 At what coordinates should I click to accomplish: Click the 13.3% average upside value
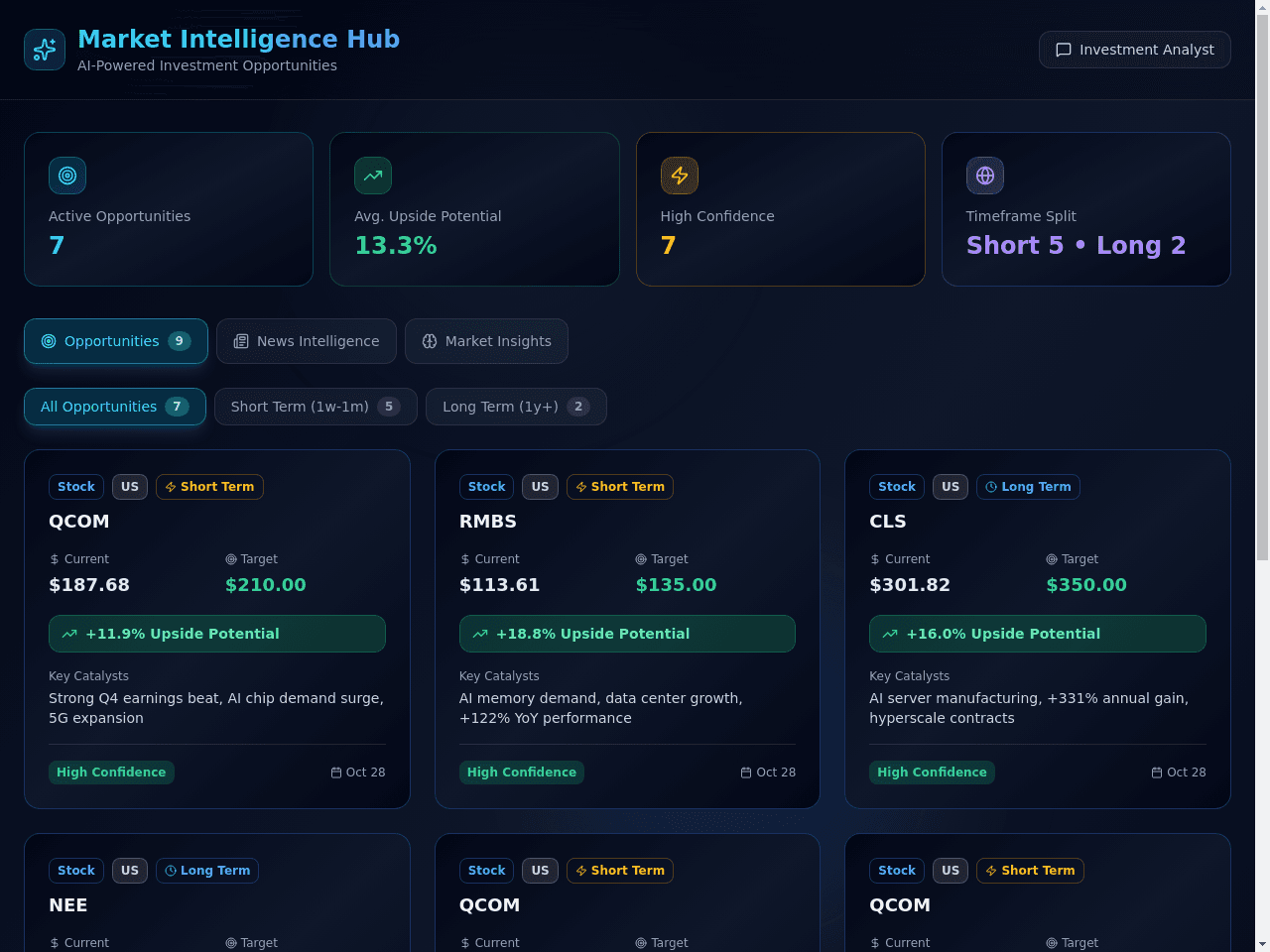[396, 245]
